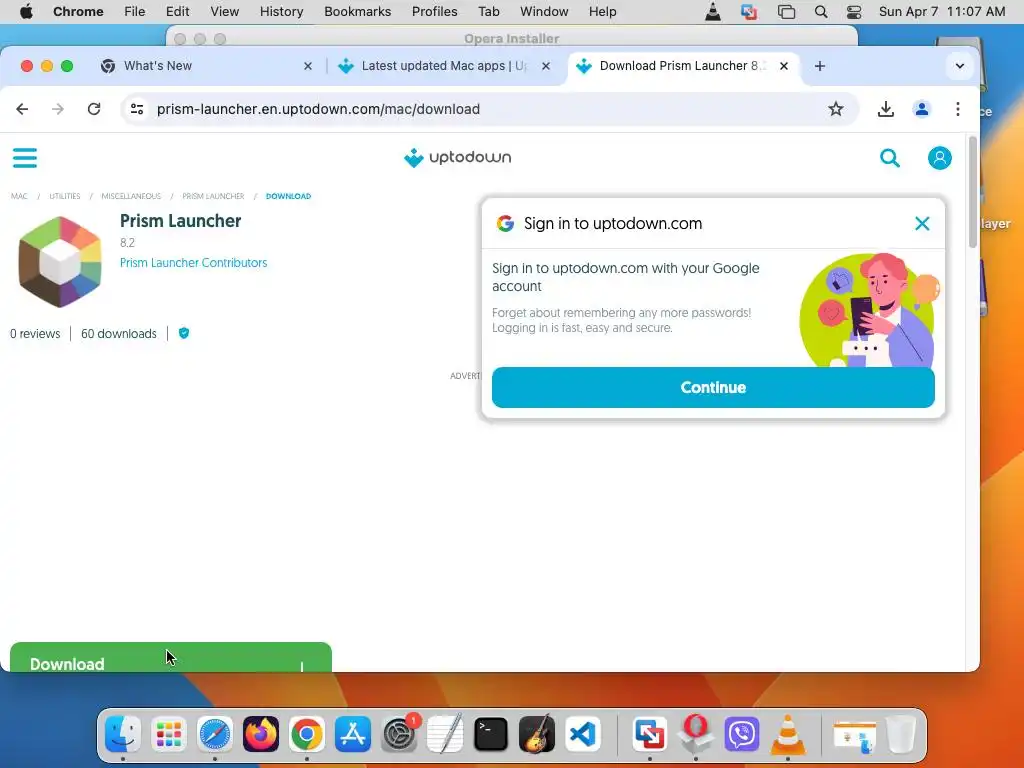Close the What's New tab

click(x=308, y=66)
